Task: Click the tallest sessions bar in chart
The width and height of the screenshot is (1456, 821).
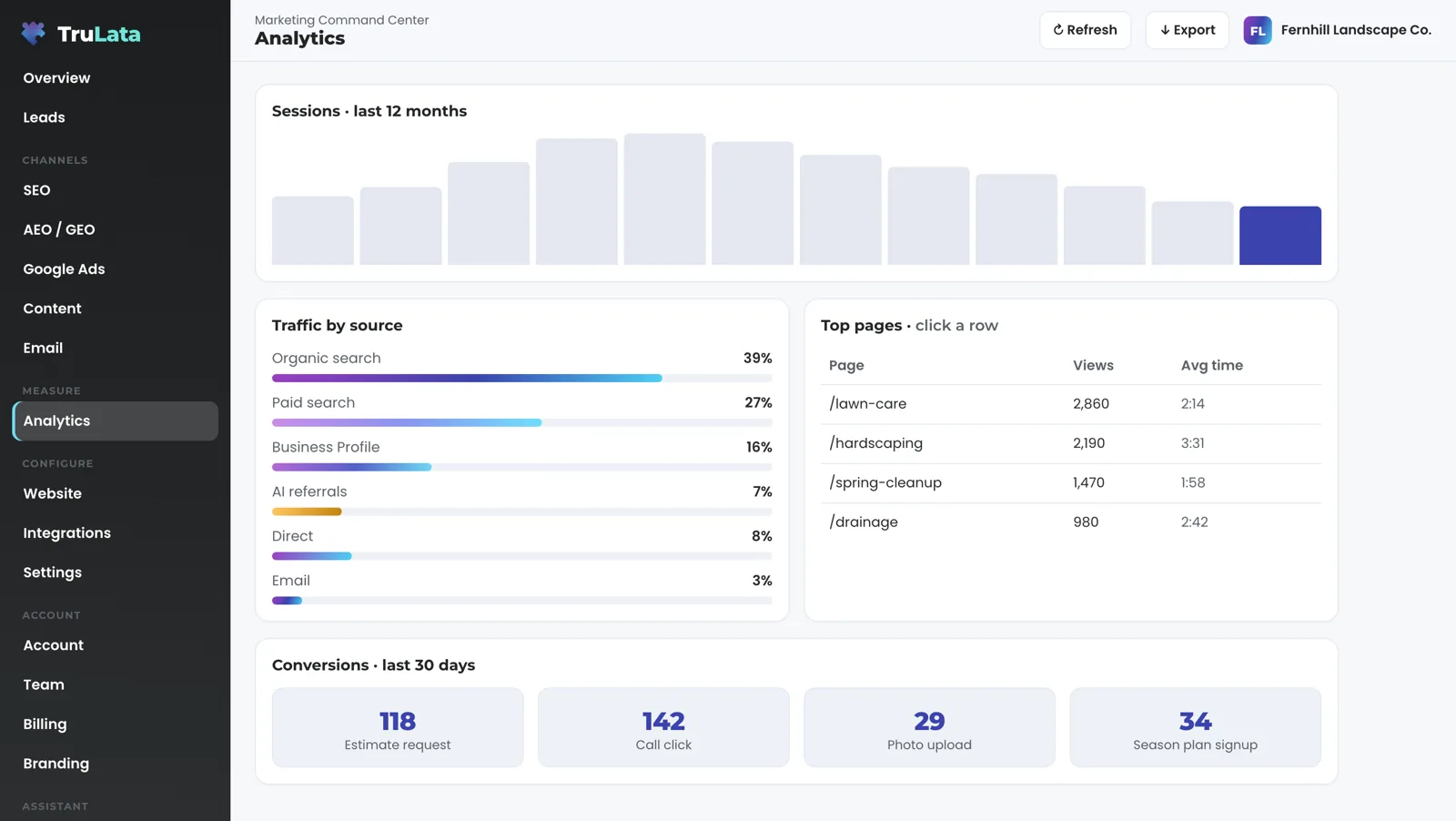Action: click(664, 199)
